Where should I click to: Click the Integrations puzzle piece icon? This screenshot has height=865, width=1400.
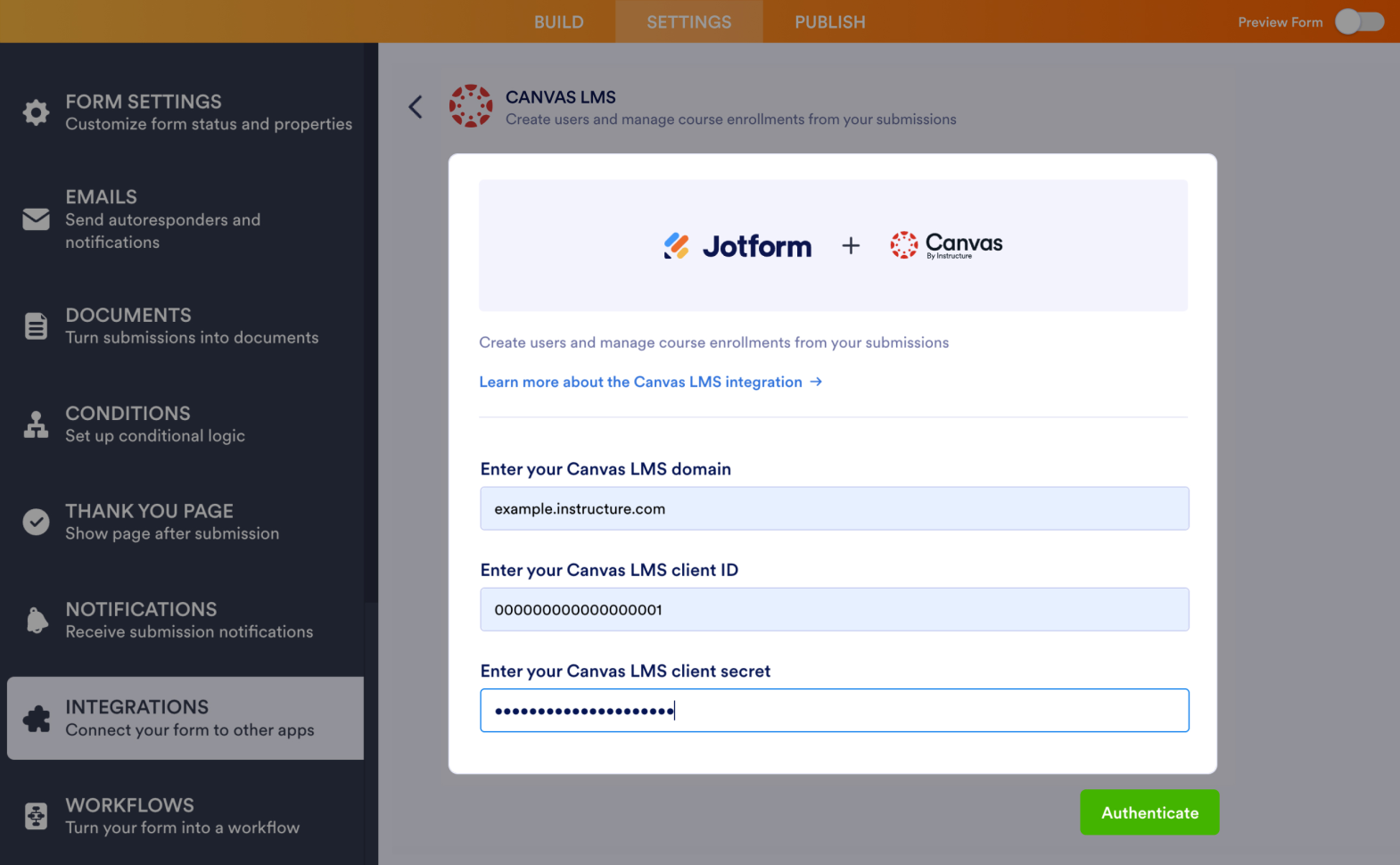(37, 719)
